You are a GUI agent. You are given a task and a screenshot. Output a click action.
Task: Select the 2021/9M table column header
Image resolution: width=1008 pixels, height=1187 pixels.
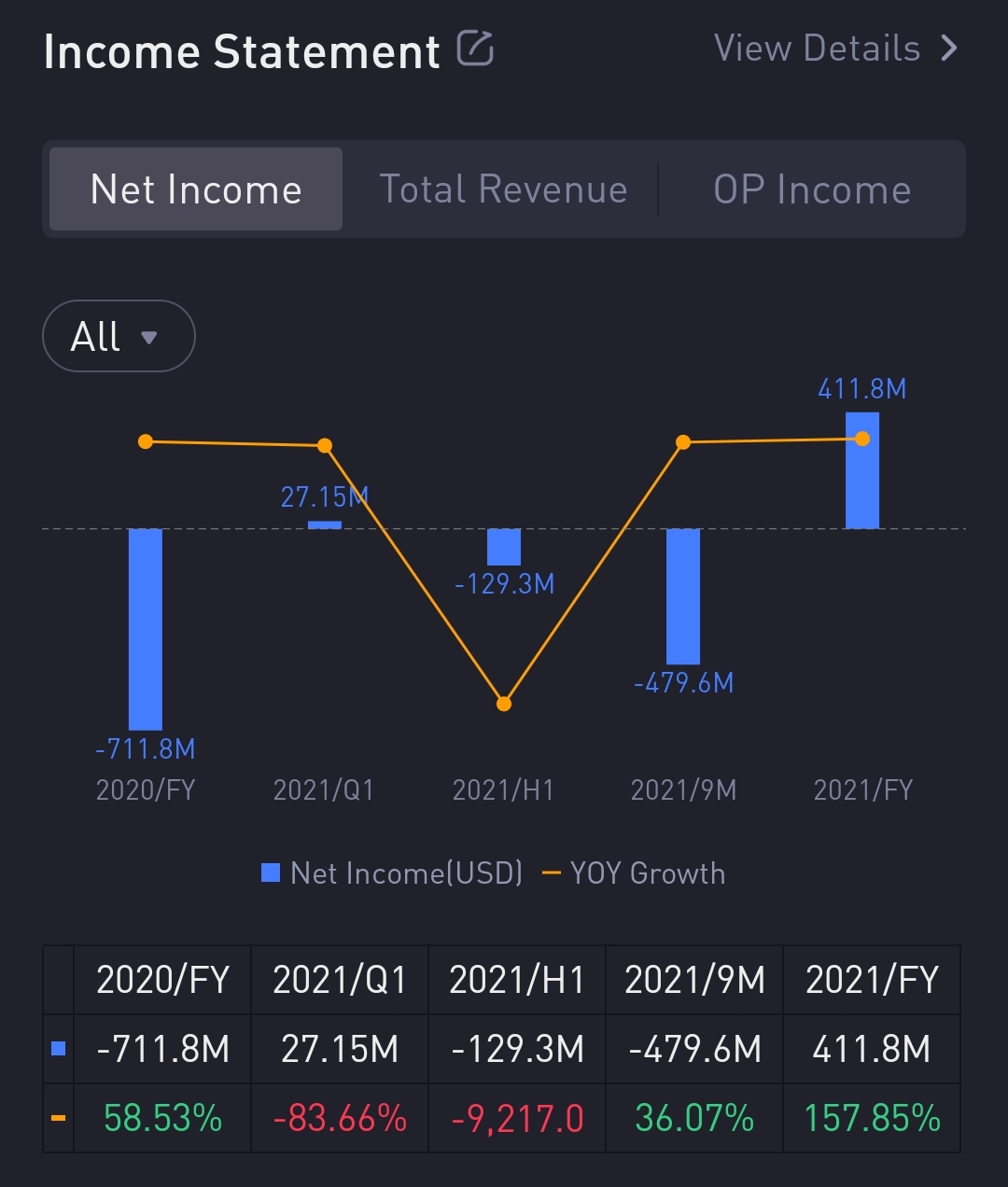(x=694, y=980)
